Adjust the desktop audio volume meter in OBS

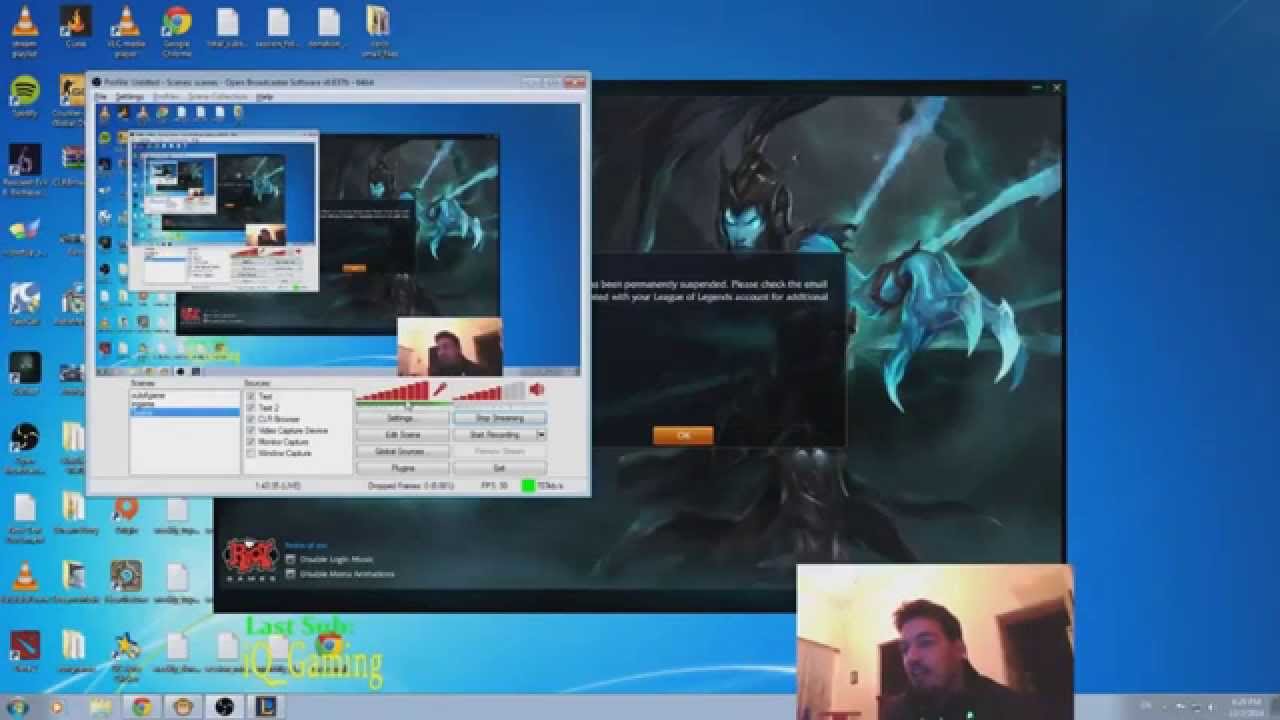coord(489,391)
